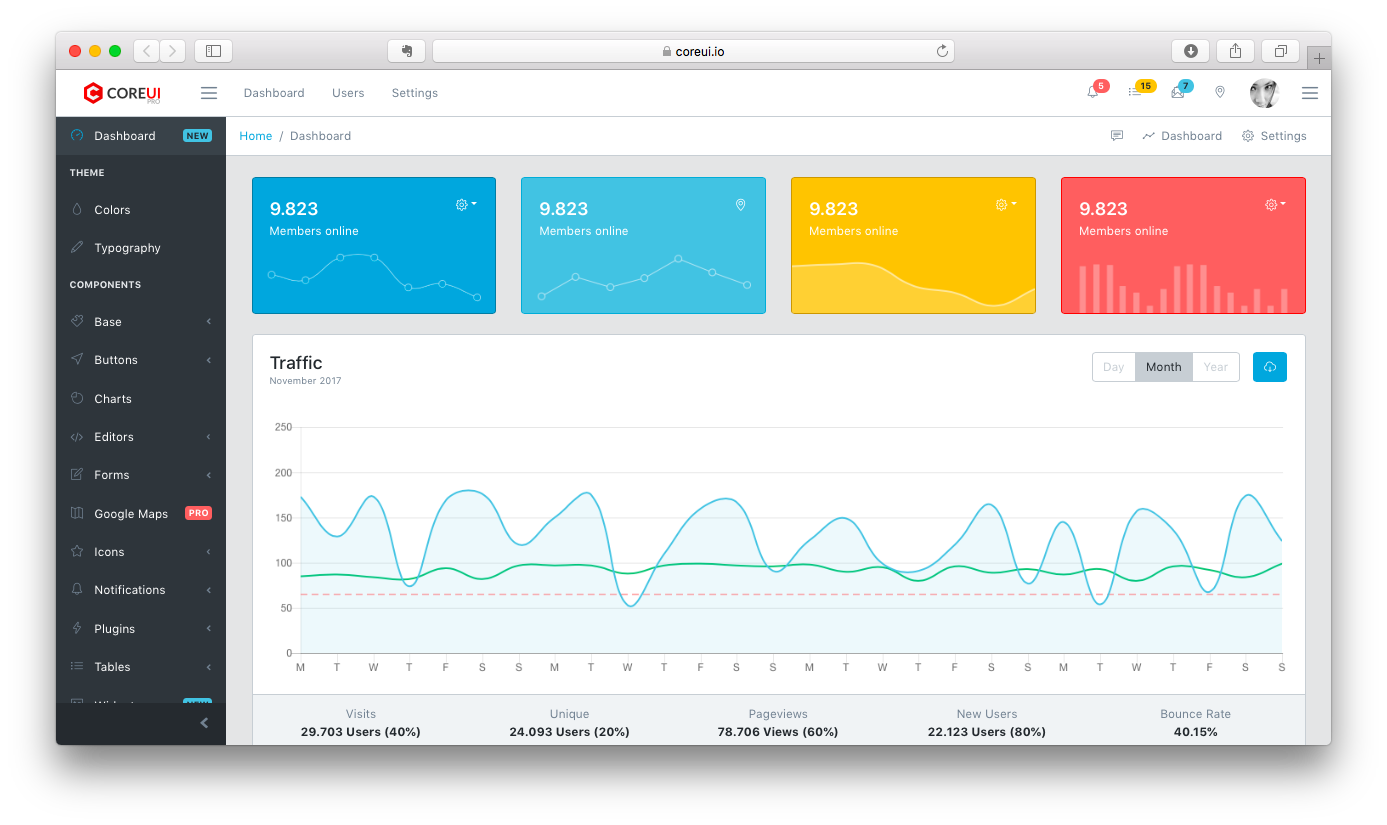Click the location pin icon in the header
The image size is (1387, 825).
[1219, 92]
